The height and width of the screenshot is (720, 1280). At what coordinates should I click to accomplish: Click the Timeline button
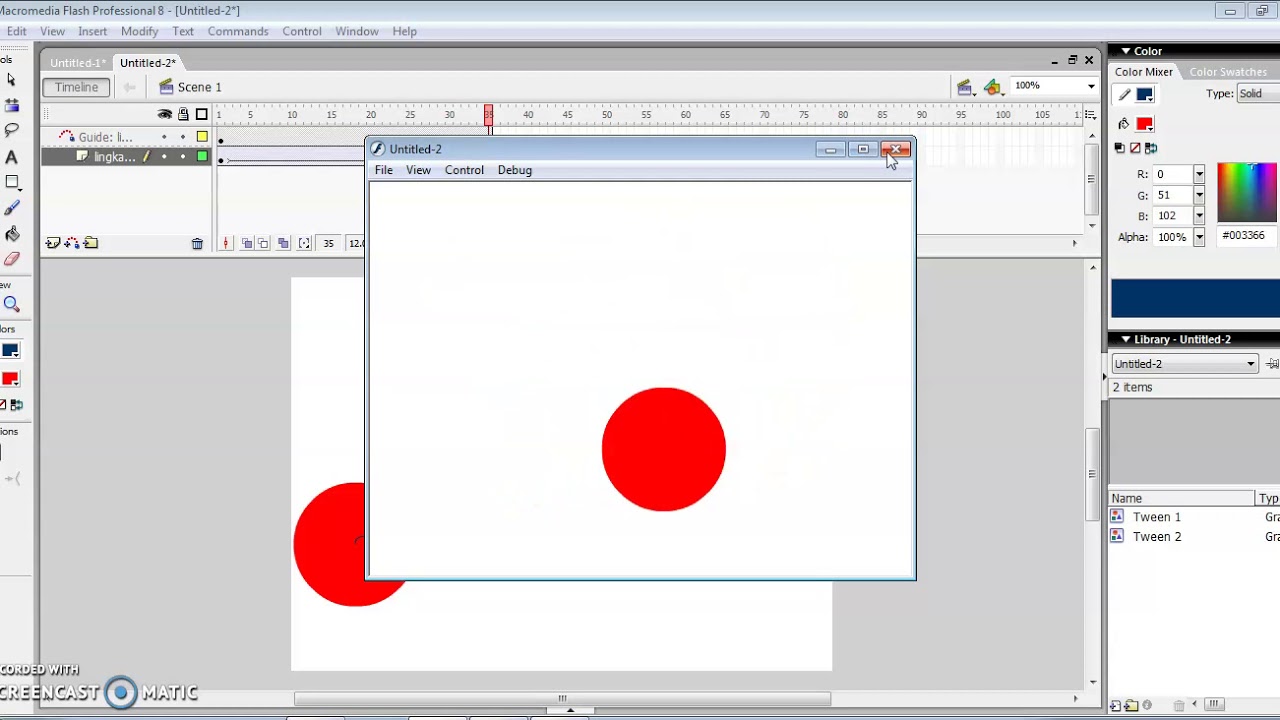coord(76,87)
